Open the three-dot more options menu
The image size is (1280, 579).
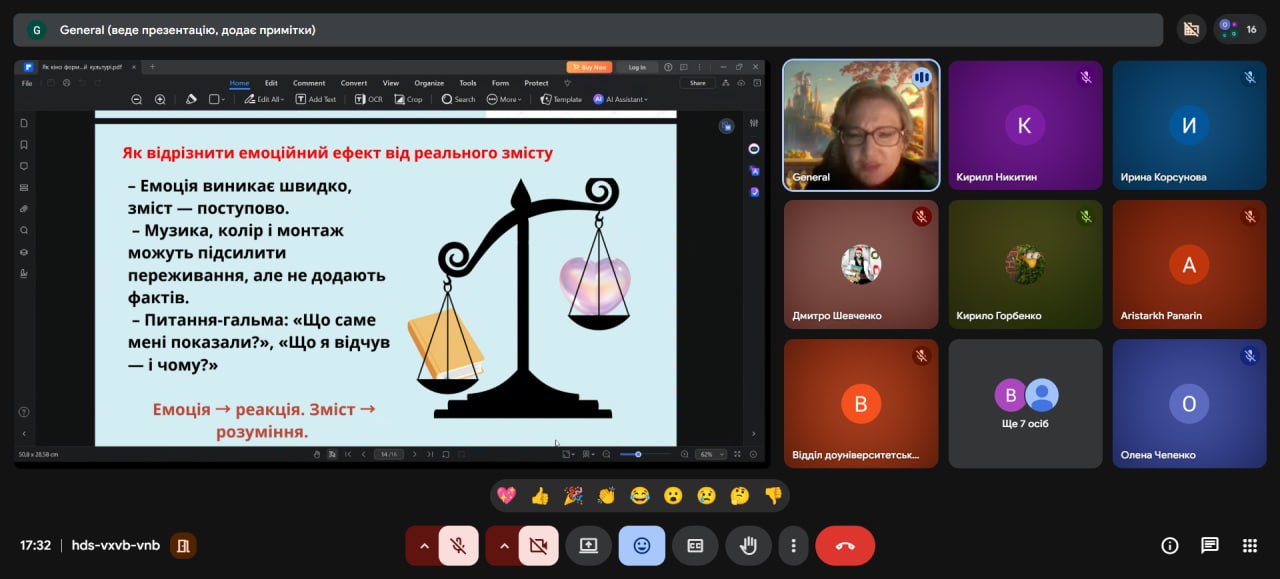[793, 546]
